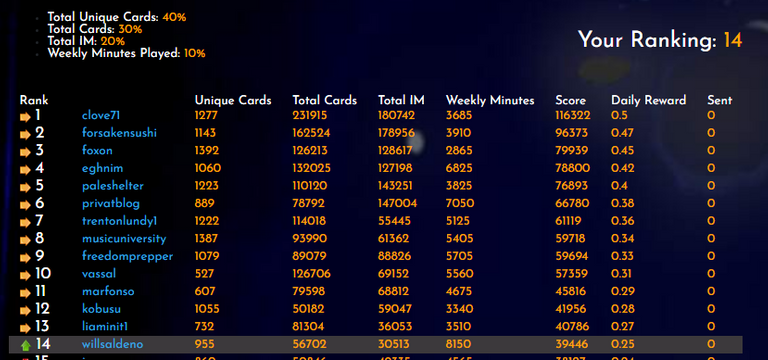Click marfonso's total cards 79598
This screenshot has width=768, height=360.
click(309, 291)
